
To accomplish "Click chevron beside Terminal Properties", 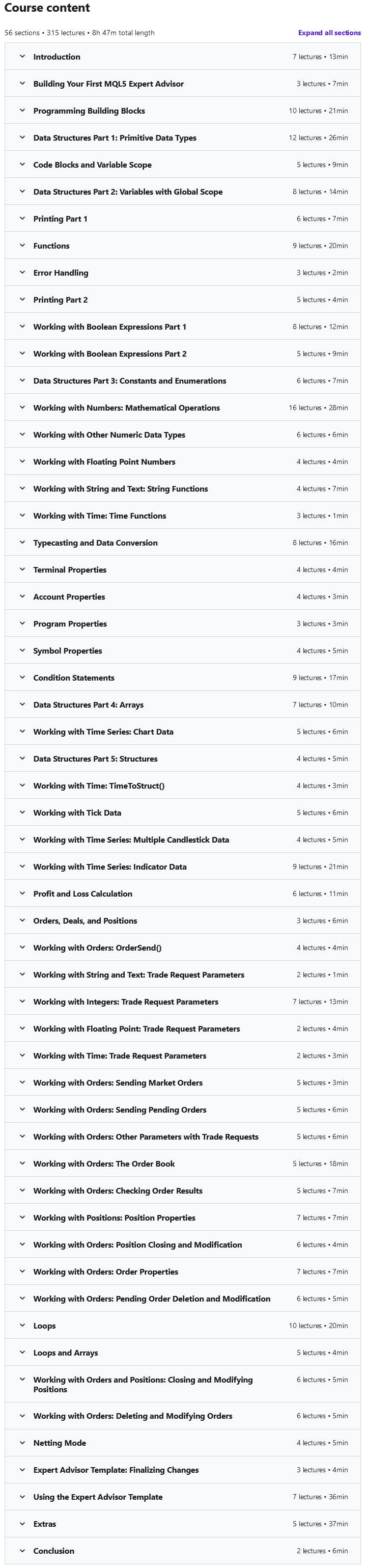I will tap(22, 570).
